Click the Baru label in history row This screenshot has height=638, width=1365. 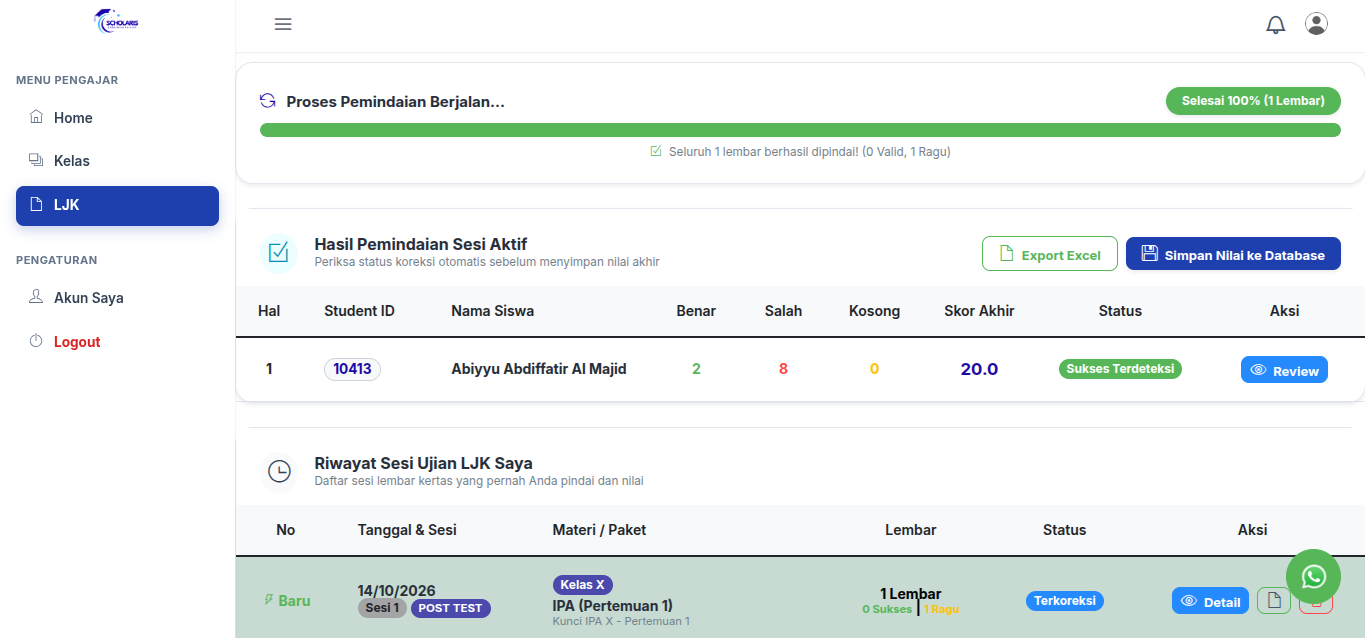[x=286, y=601]
